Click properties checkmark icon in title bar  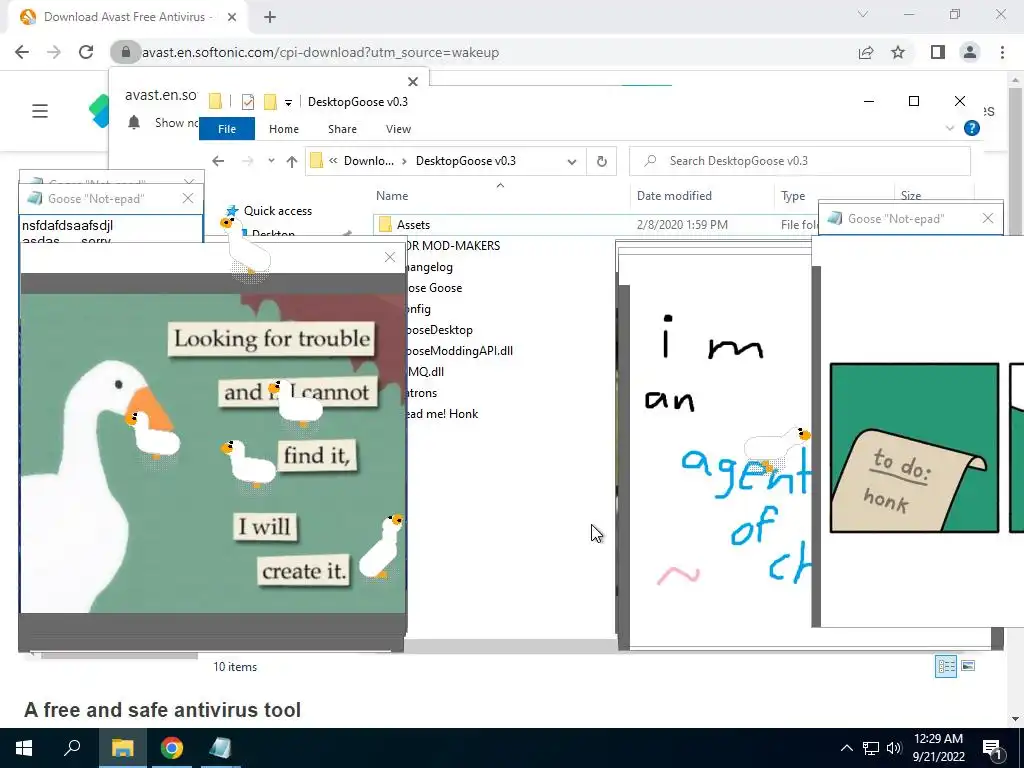pyautogui.click(x=248, y=101)
